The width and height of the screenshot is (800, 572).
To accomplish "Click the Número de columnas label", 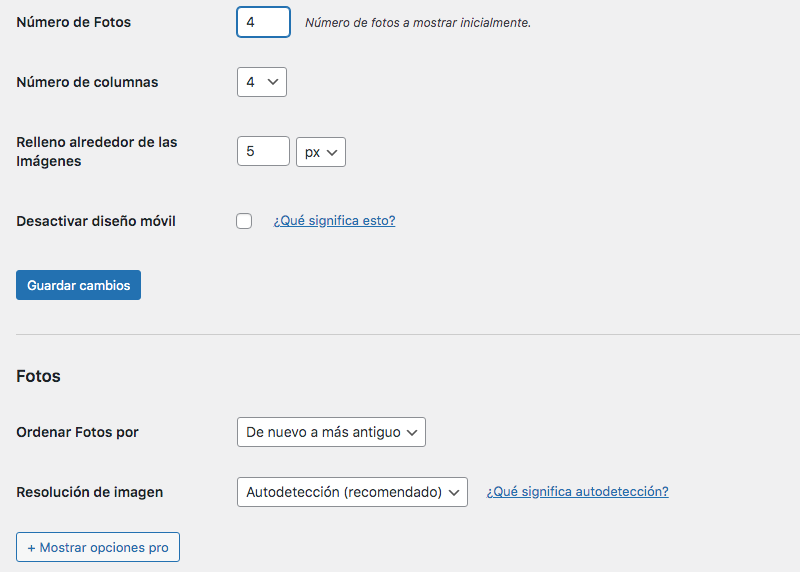I will pyautogui.click(x=87, y=82).
